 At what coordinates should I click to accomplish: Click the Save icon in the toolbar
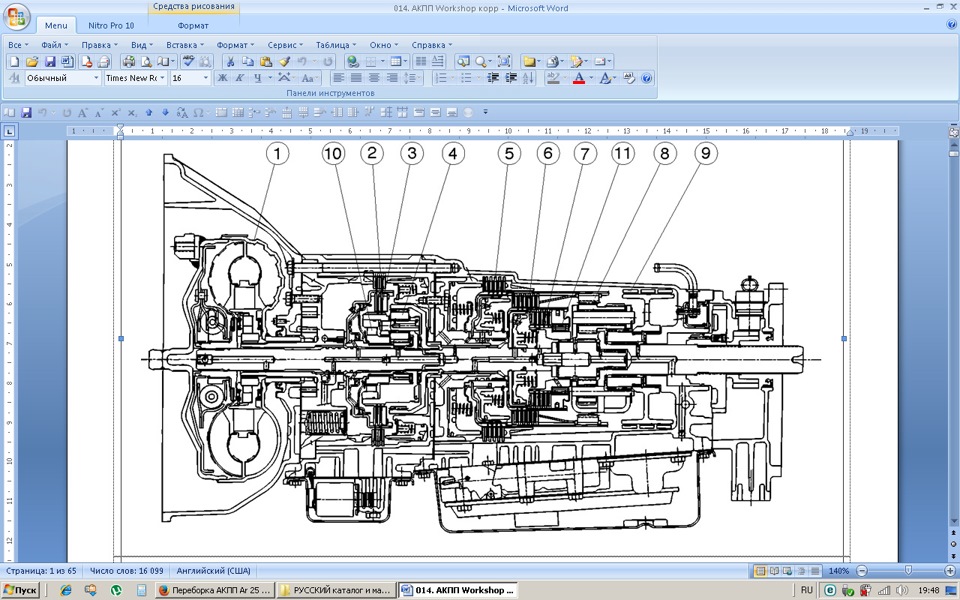[x=49, y=62]
